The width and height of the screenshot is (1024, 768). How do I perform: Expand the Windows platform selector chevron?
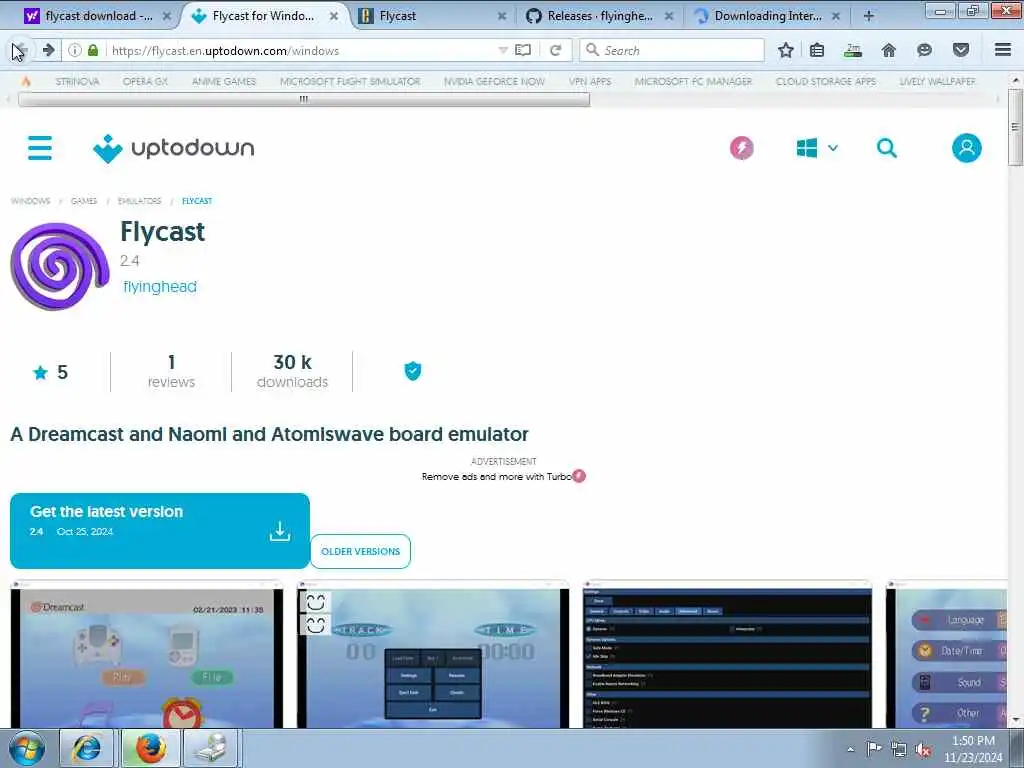pos(833,148)
